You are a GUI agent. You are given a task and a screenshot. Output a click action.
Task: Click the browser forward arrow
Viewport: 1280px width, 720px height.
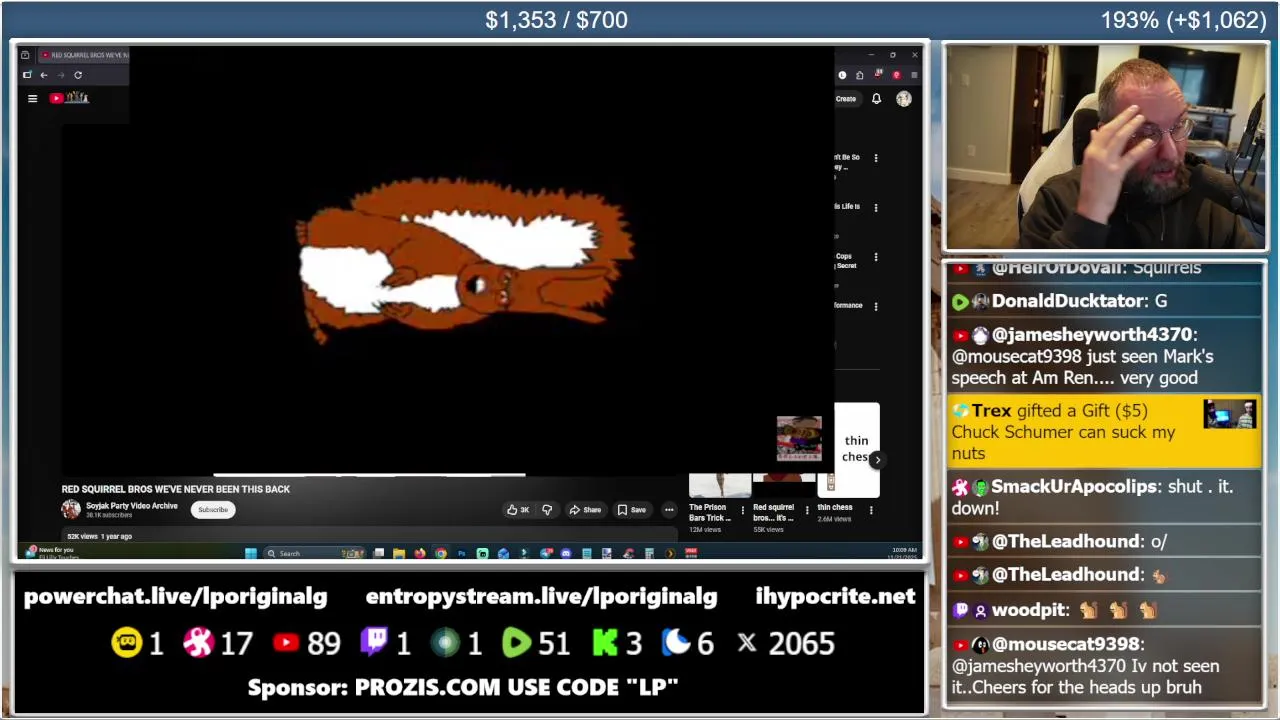(x=60, y=75)
